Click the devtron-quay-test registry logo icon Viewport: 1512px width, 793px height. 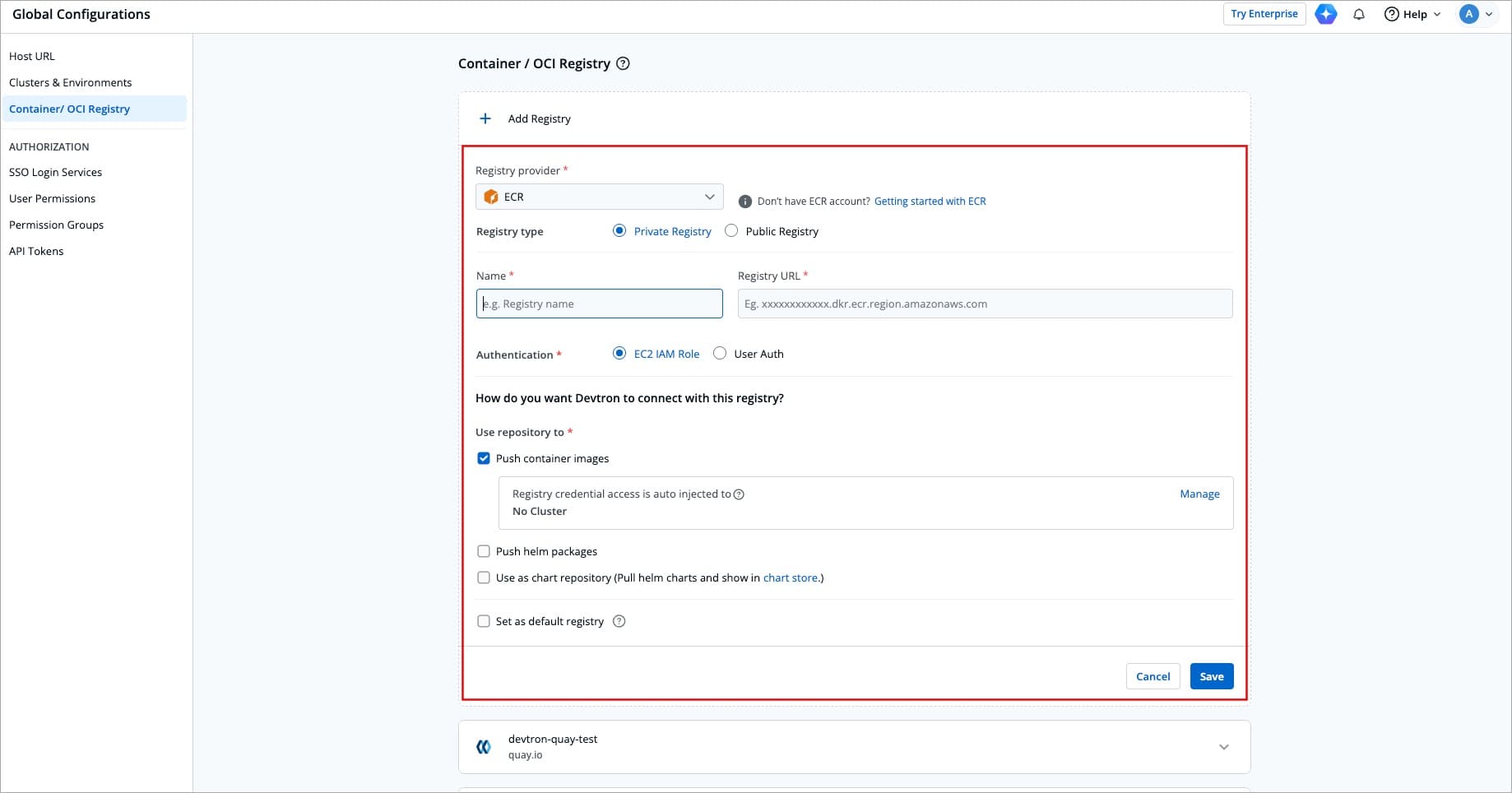(484, 747)
